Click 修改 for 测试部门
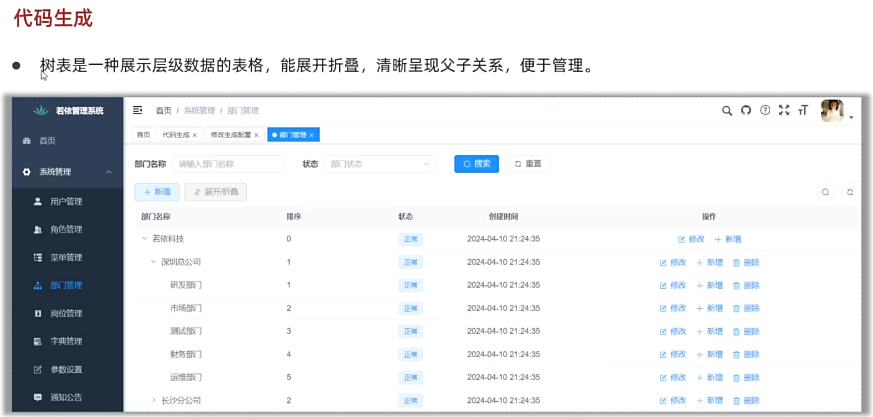This screenshot has width=873, height=417. (x=673, y=331)
